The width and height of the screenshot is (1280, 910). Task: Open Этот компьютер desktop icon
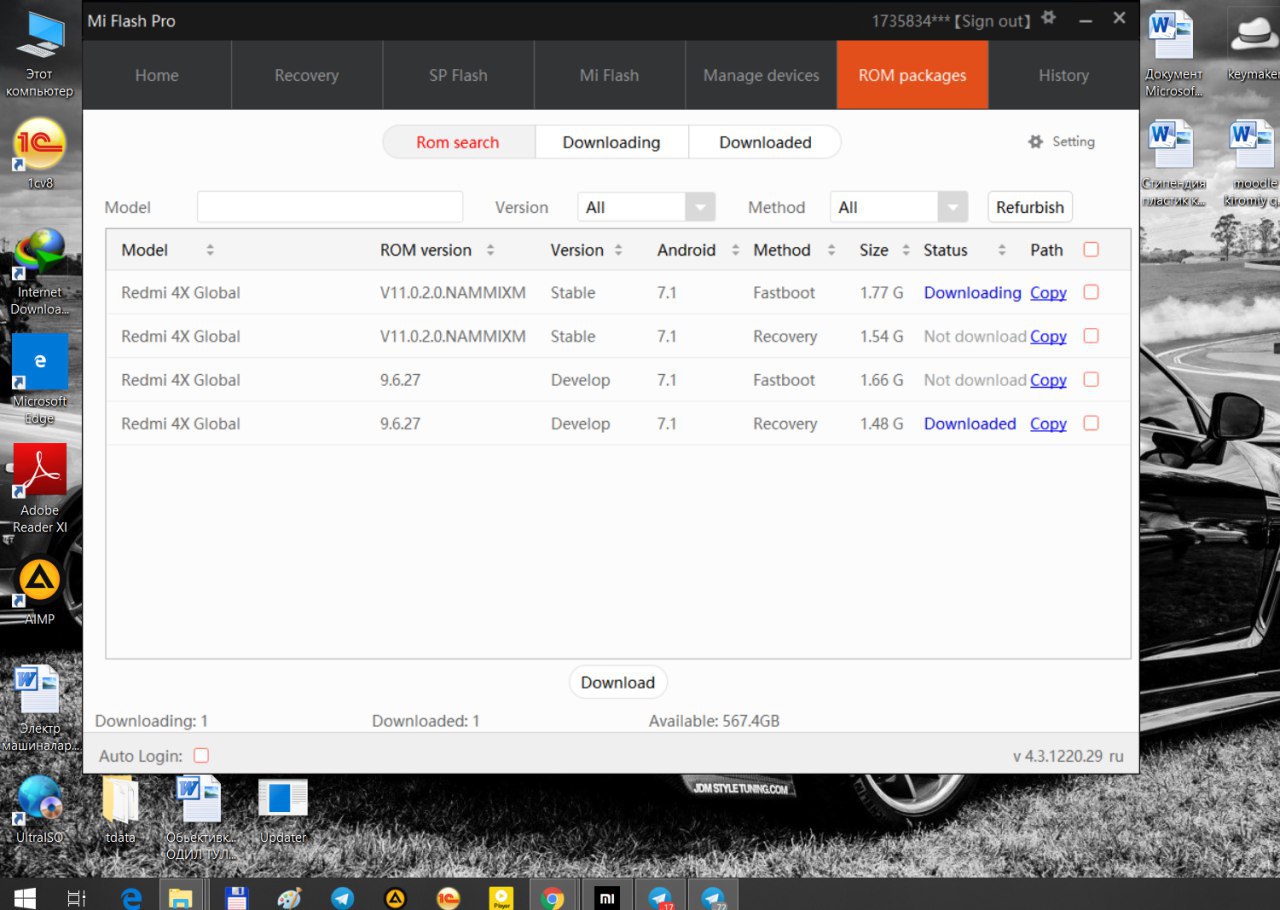(40, 55)
